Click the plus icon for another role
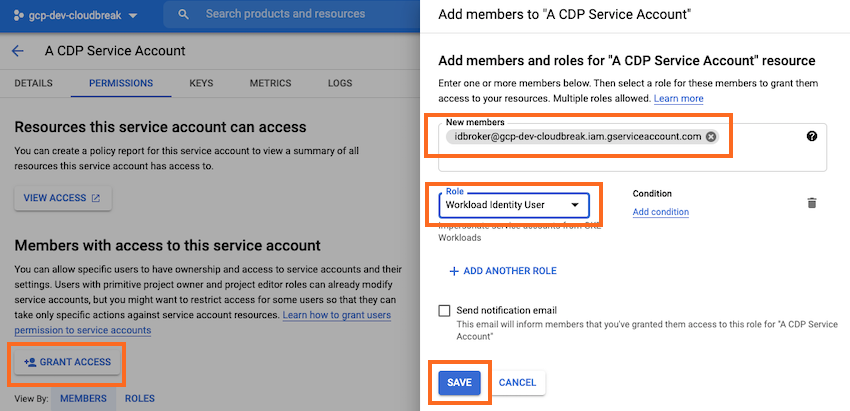Image resolution: width=850 pixels, height=411 pixels. point(454,271)
